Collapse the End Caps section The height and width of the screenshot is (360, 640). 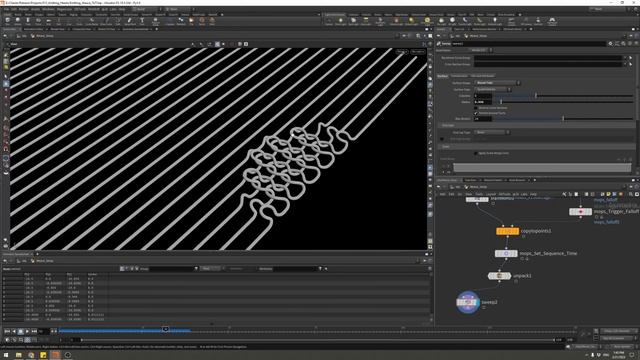(x=448, y=125)
